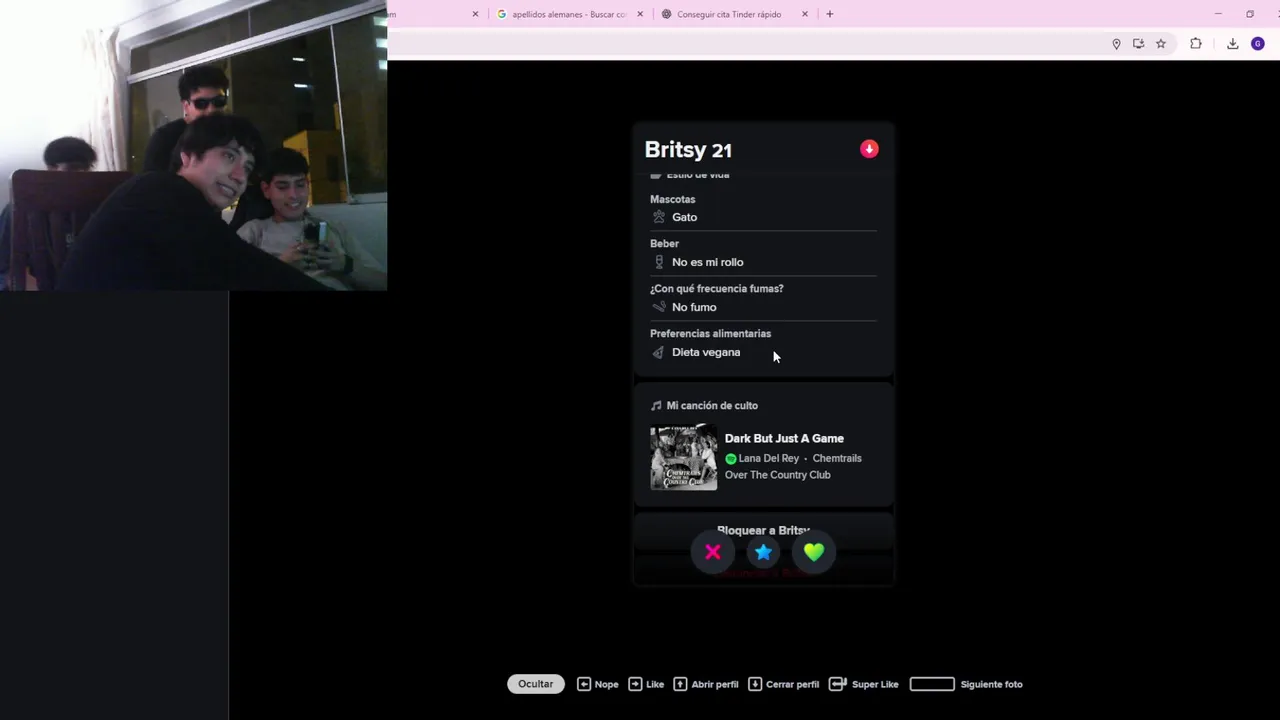Image resolution: width=1280 pixels, height=720 pixels.
Task: Click the Siguiente foto shortcut label
Action: click(991, 685)
